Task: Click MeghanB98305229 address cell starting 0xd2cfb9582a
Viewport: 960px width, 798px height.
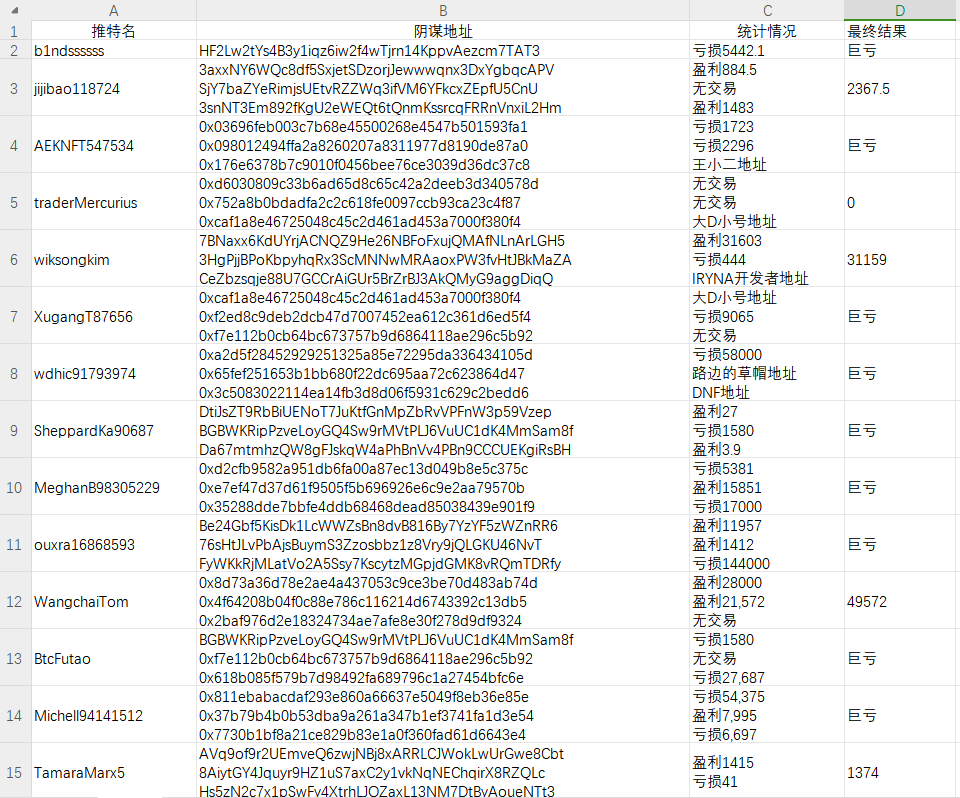Action: click(x=443, y=487)
